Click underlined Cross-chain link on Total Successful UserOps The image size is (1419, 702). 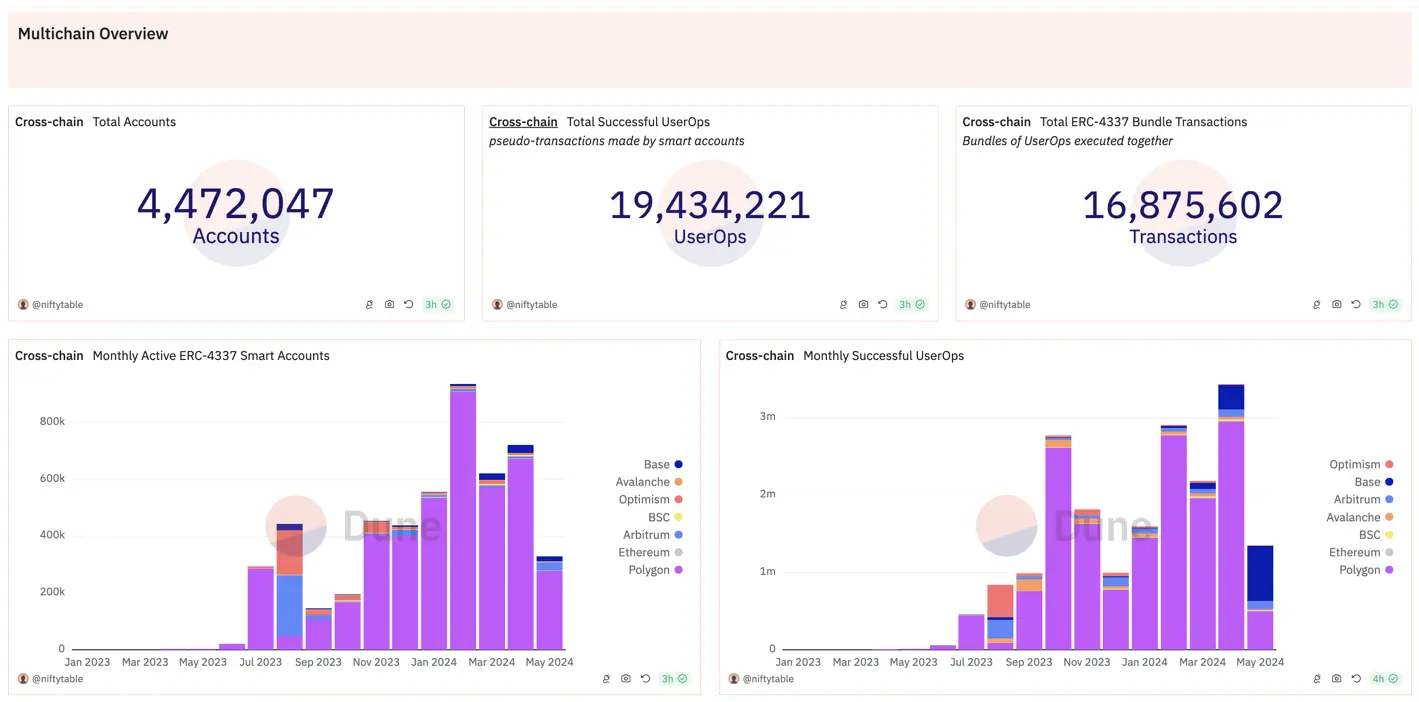tap(523, 122)
